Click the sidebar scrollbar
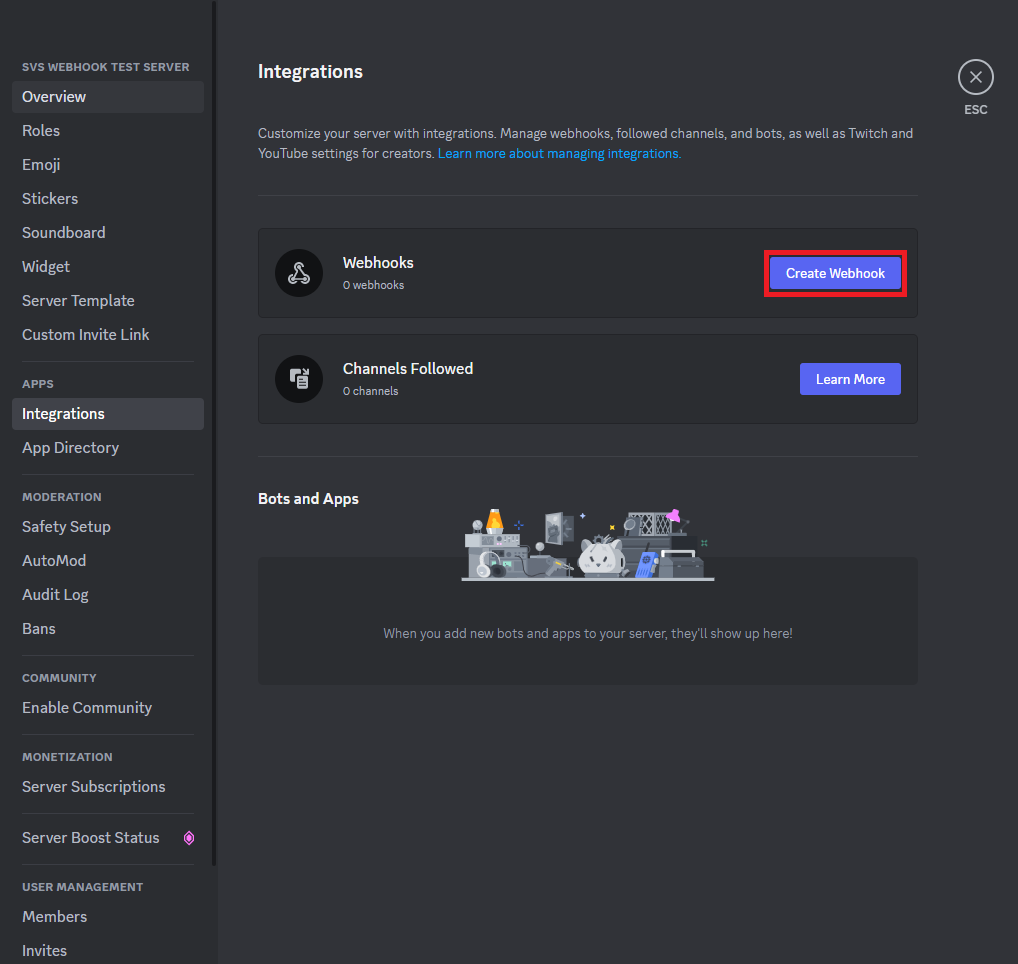This screenshot has height=964, width=1018. pos(214,433)
